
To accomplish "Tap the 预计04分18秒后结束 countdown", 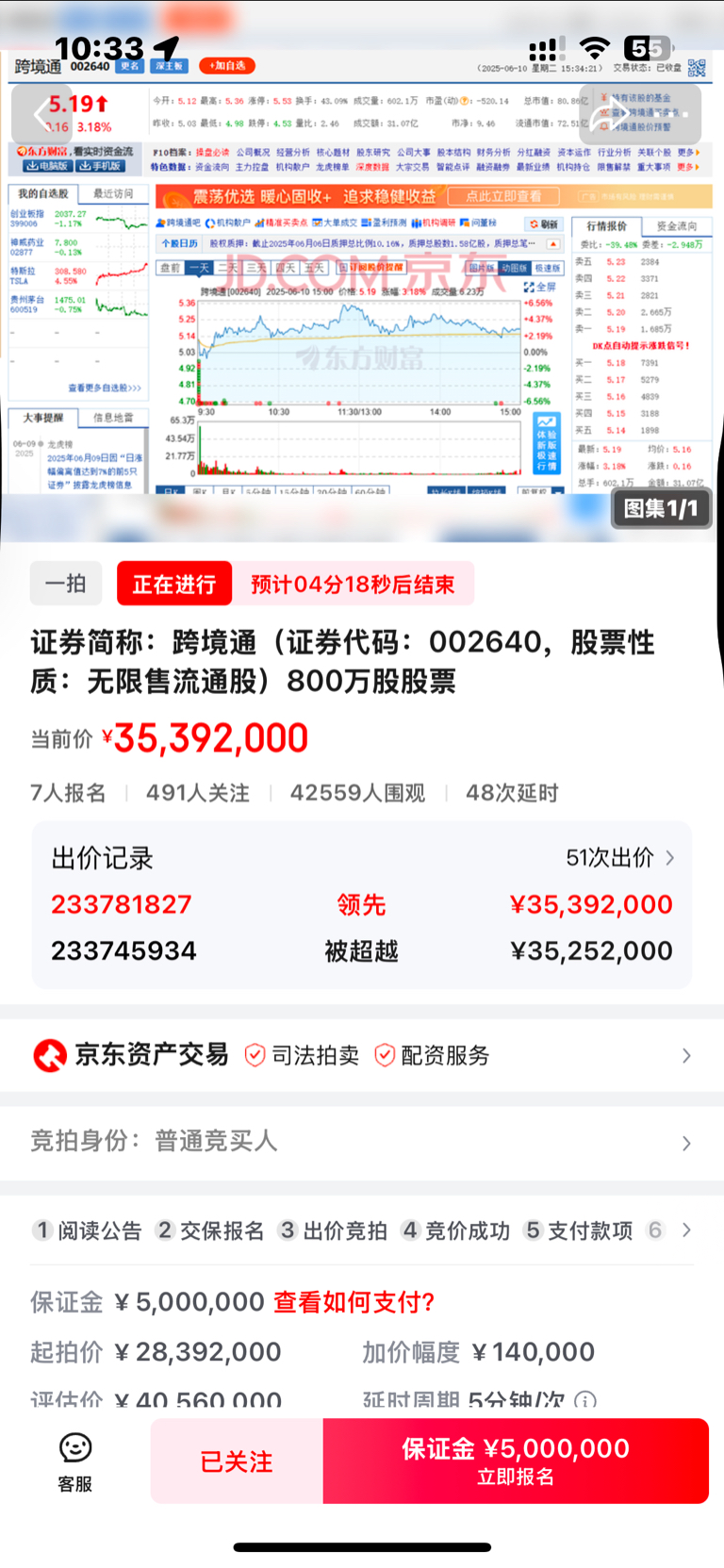I will (x=353, y=584).
